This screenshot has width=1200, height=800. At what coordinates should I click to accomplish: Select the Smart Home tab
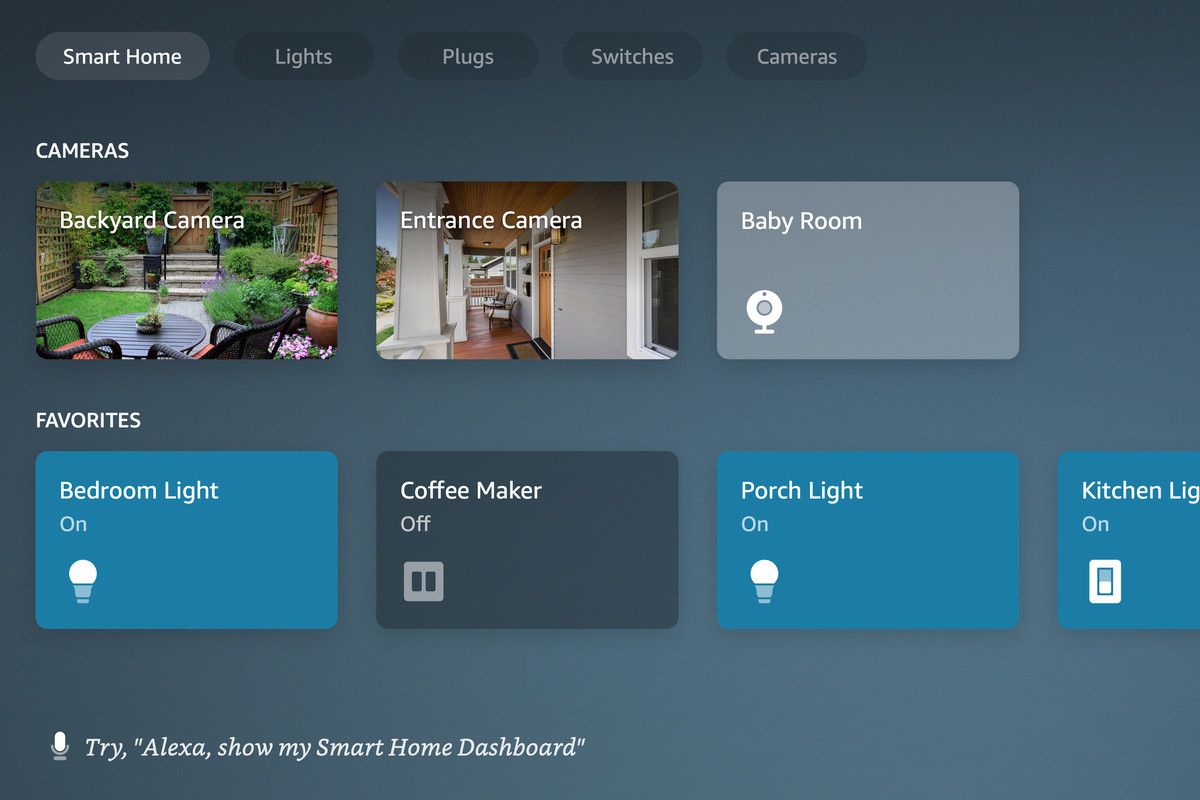click(x=122, y=56)
